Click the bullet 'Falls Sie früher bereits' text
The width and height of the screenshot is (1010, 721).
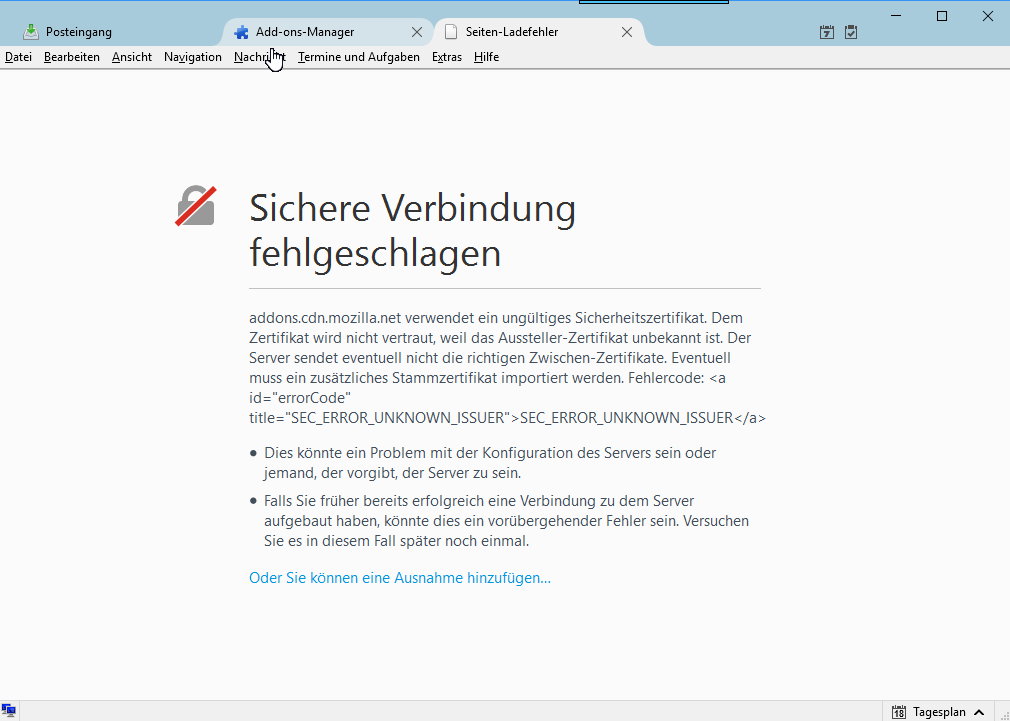[x=506, y=521]
